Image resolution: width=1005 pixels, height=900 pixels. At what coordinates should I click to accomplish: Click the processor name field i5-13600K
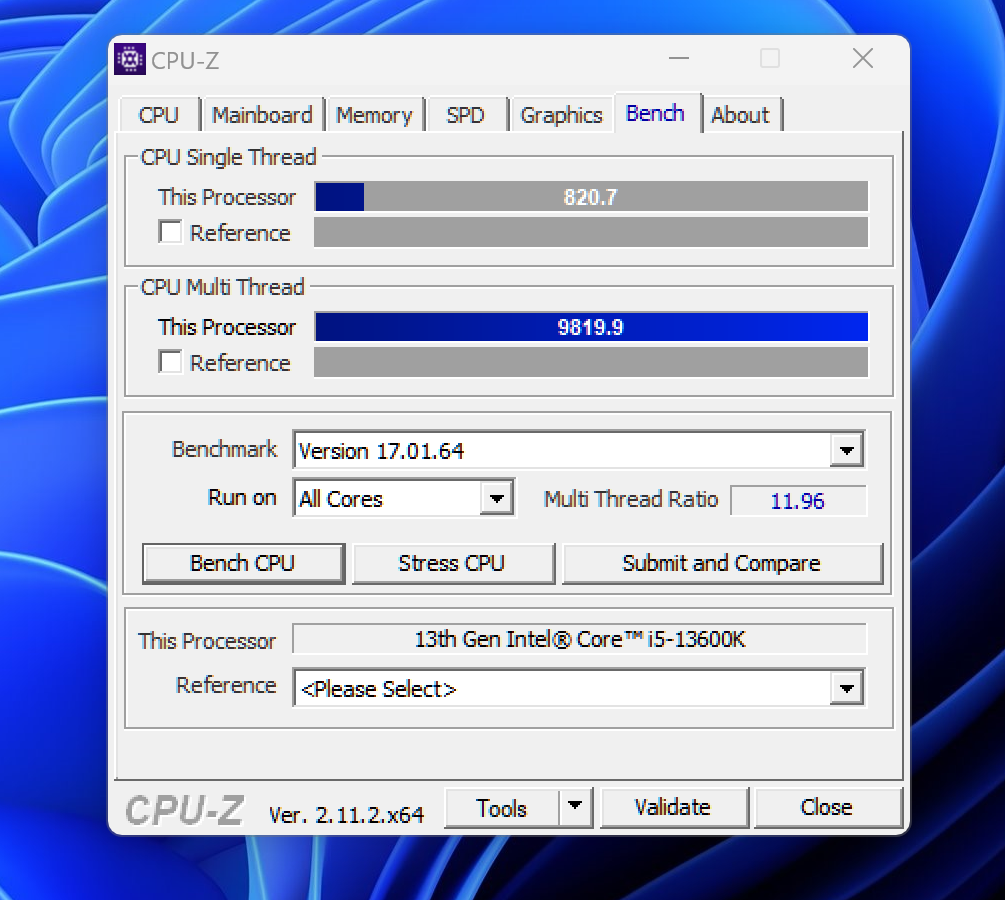[x=579, y=639]
